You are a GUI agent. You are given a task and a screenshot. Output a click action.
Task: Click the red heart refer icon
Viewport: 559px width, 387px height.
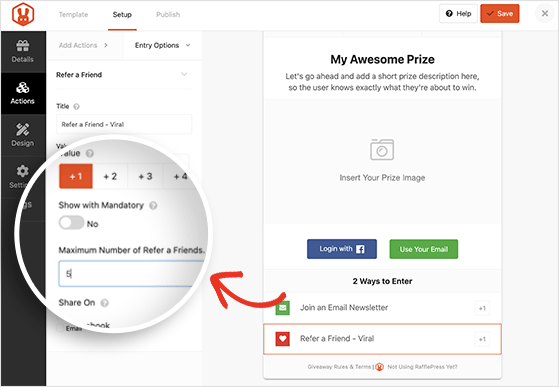tap(282, 339)
